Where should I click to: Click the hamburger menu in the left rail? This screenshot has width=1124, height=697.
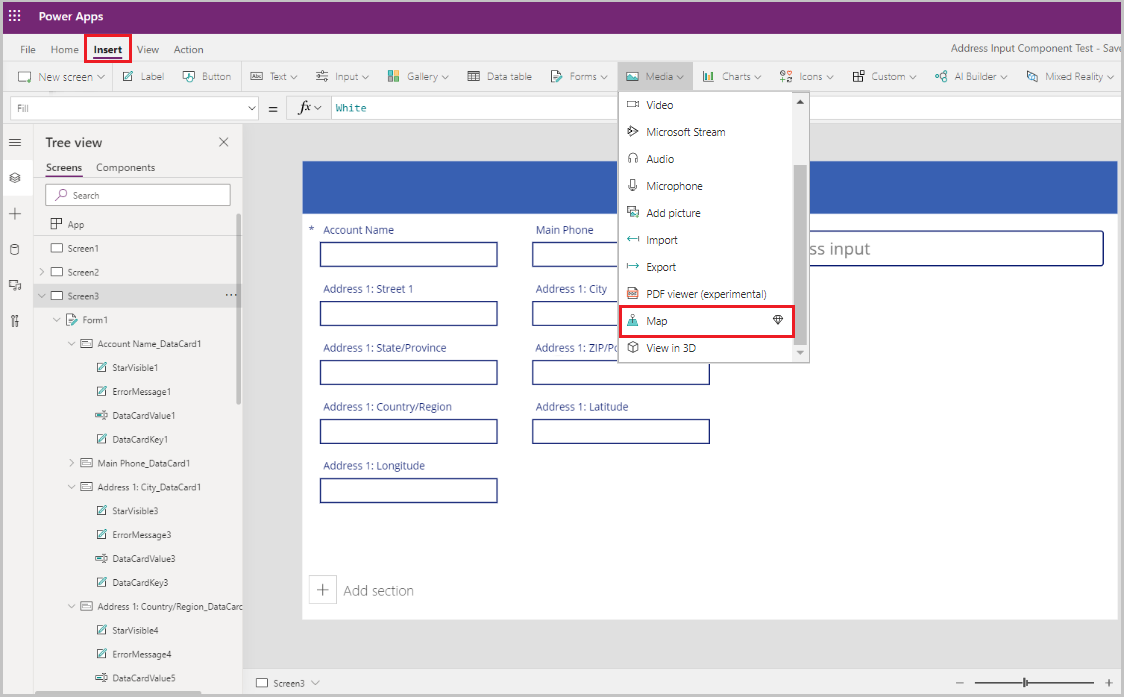pos(15,143)
